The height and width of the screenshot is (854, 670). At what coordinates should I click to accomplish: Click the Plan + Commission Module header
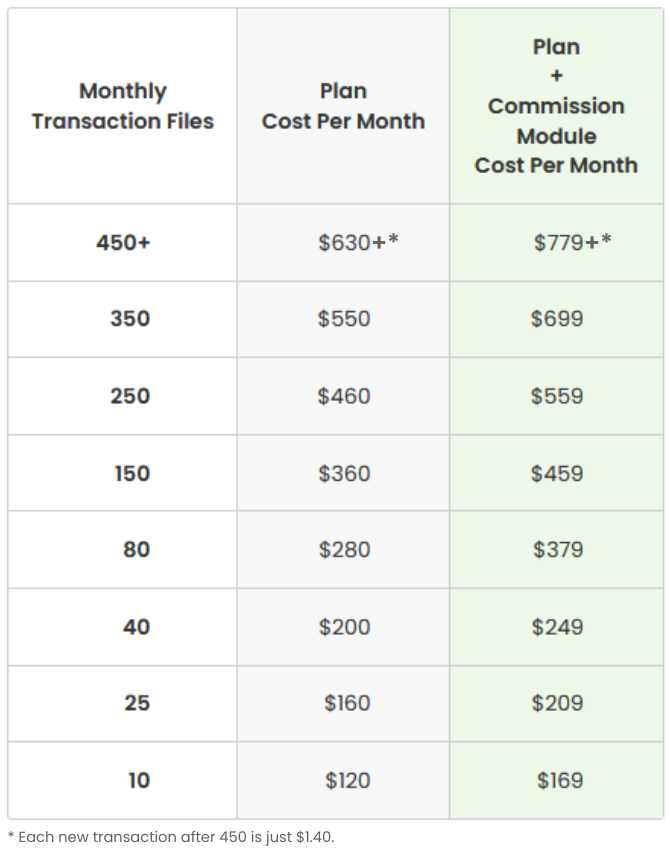[556, 106]
